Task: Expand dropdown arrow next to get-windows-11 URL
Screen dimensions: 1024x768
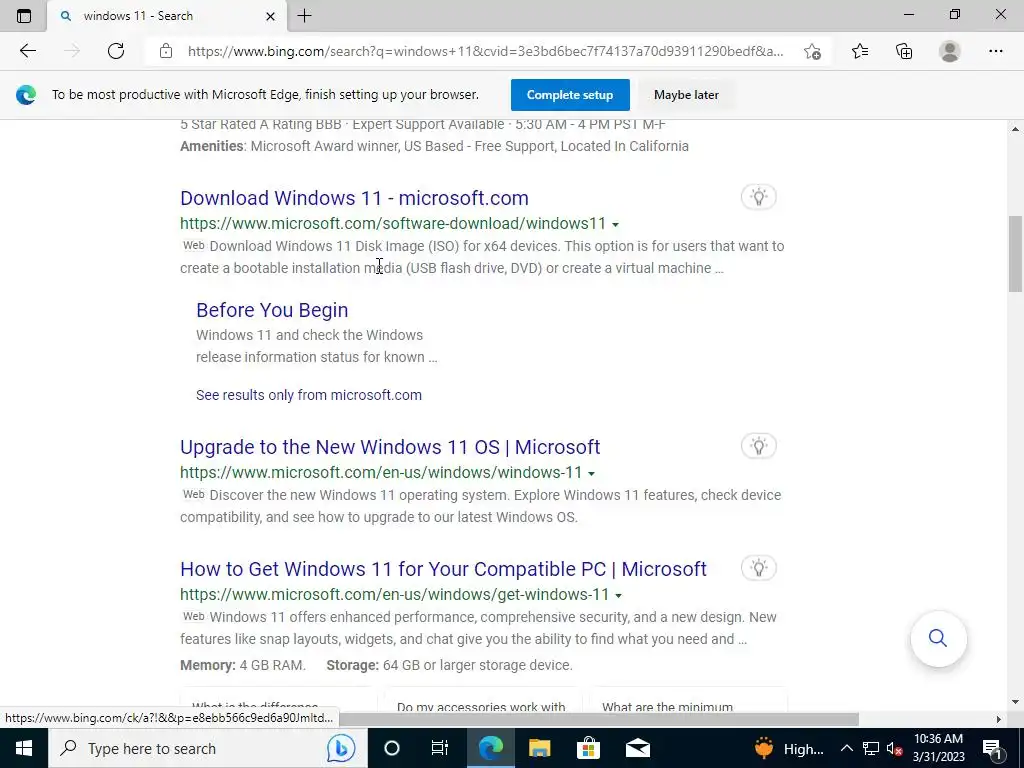Action: click(618, 595)
